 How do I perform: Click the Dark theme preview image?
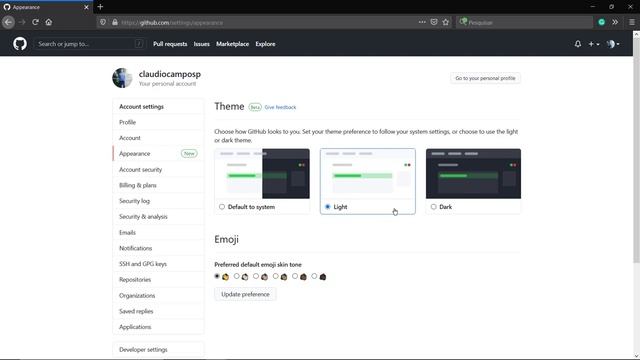(x=473, y=174)
